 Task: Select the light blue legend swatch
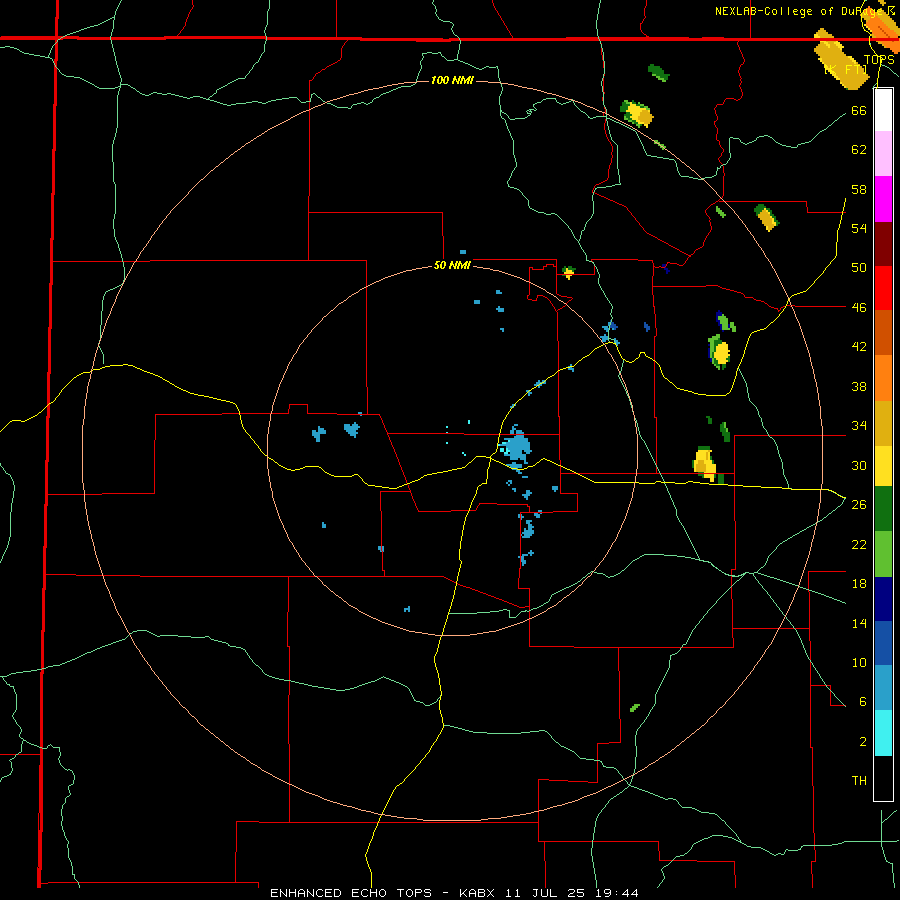[x=883, y=687]
